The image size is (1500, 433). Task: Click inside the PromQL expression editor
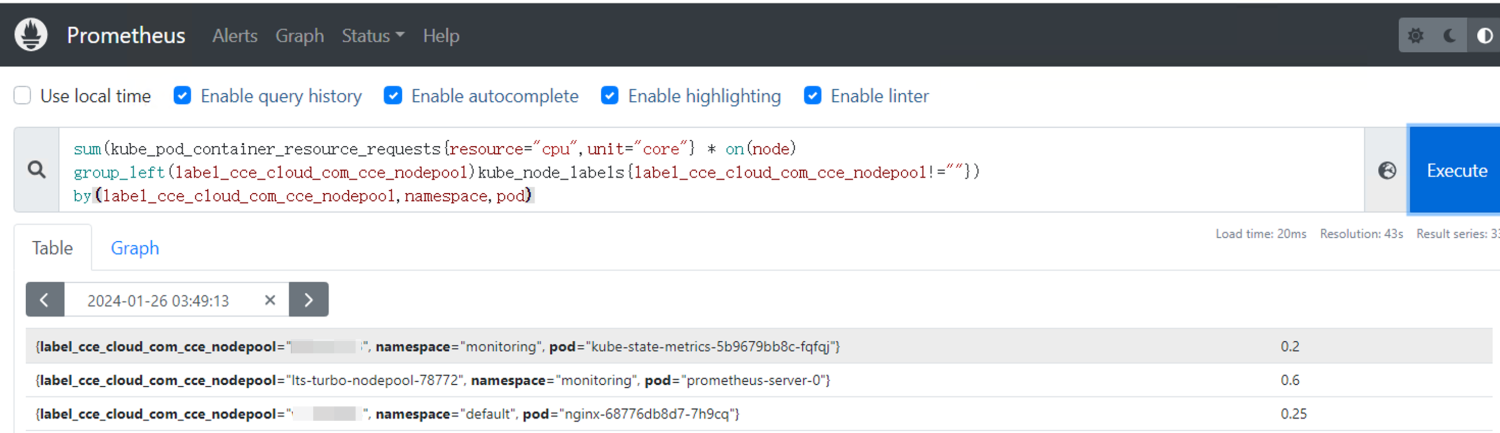pos(700,170)
